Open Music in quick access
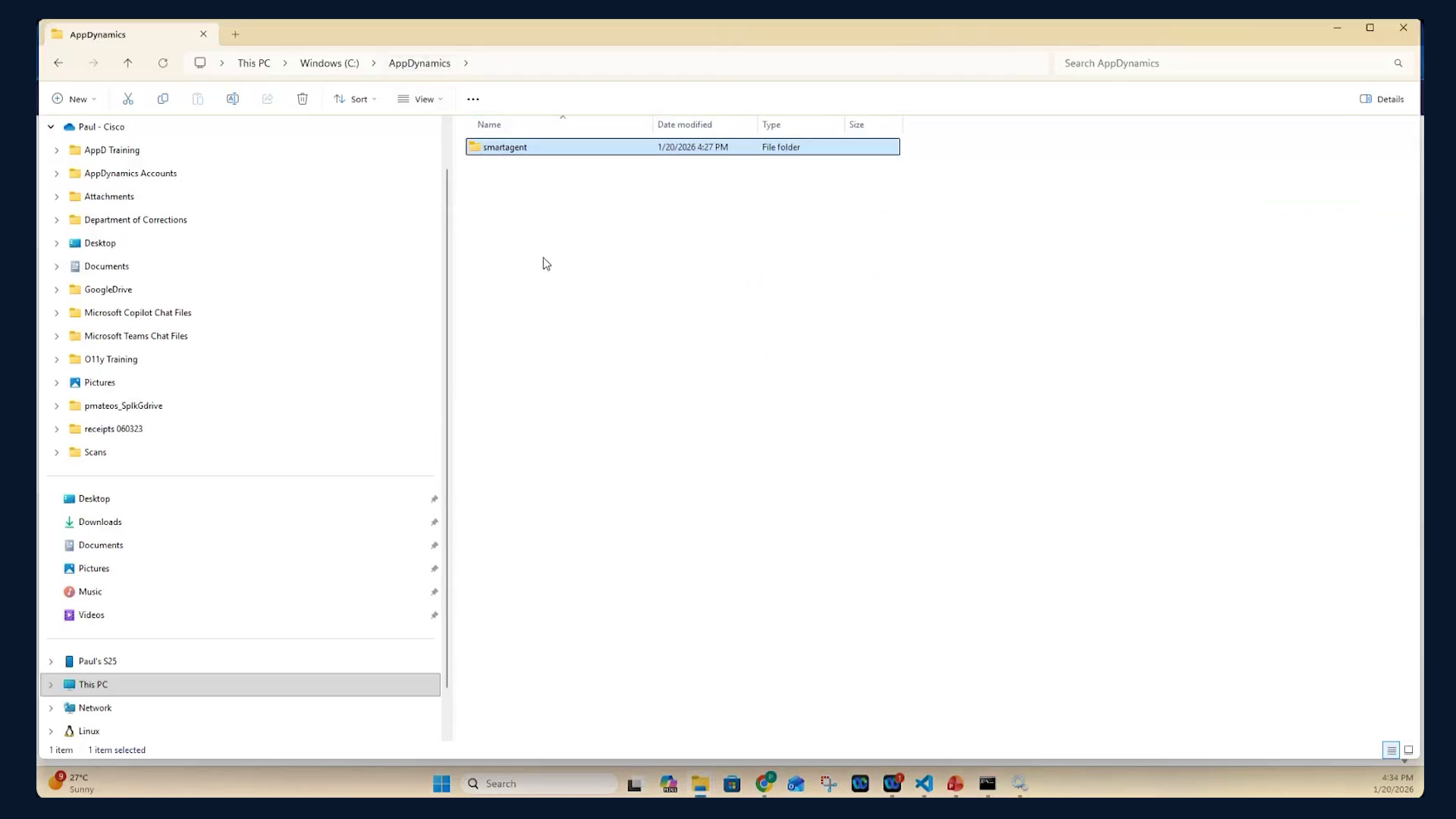1456x819 pixels. pyautogui.click(x=89, y=591)
